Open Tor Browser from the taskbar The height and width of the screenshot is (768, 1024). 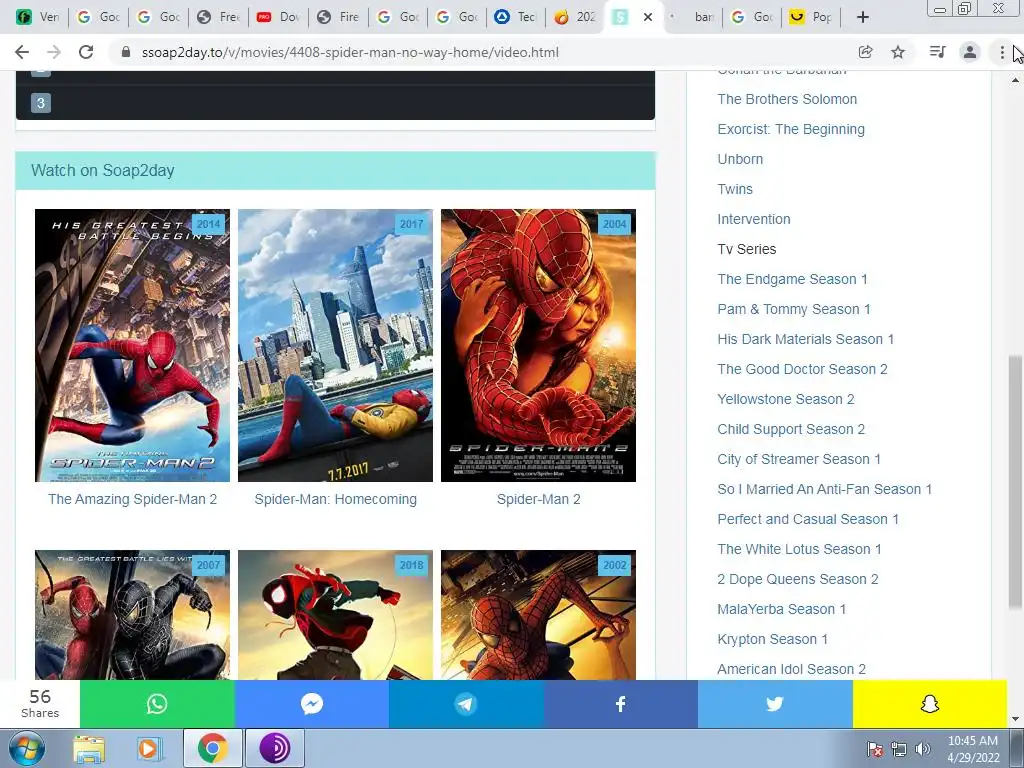(274, 748)
